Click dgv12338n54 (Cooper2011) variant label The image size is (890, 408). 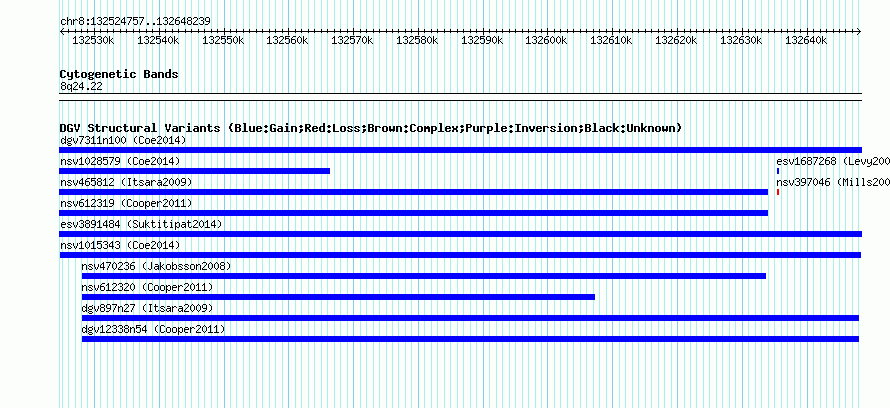153,329
